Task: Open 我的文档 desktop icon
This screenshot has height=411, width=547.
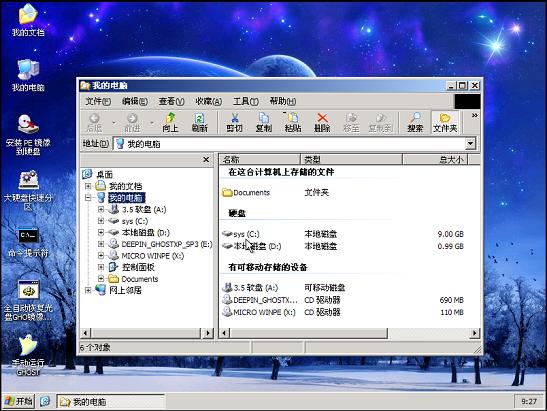Action: point(28,20)
